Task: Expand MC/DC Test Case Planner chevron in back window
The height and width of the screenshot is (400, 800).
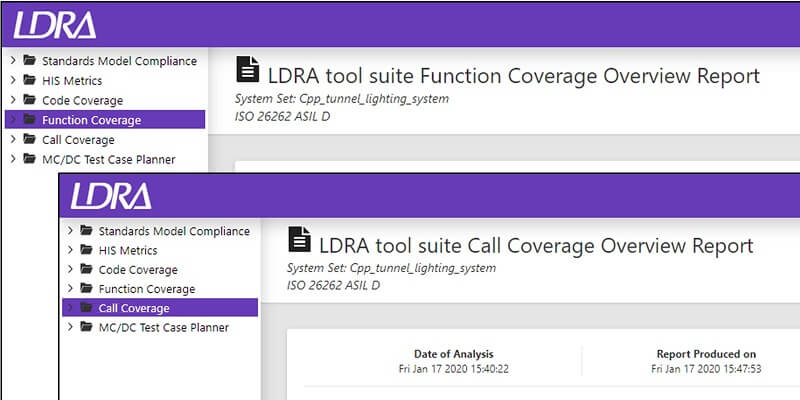Action: [x=13, y=159]
